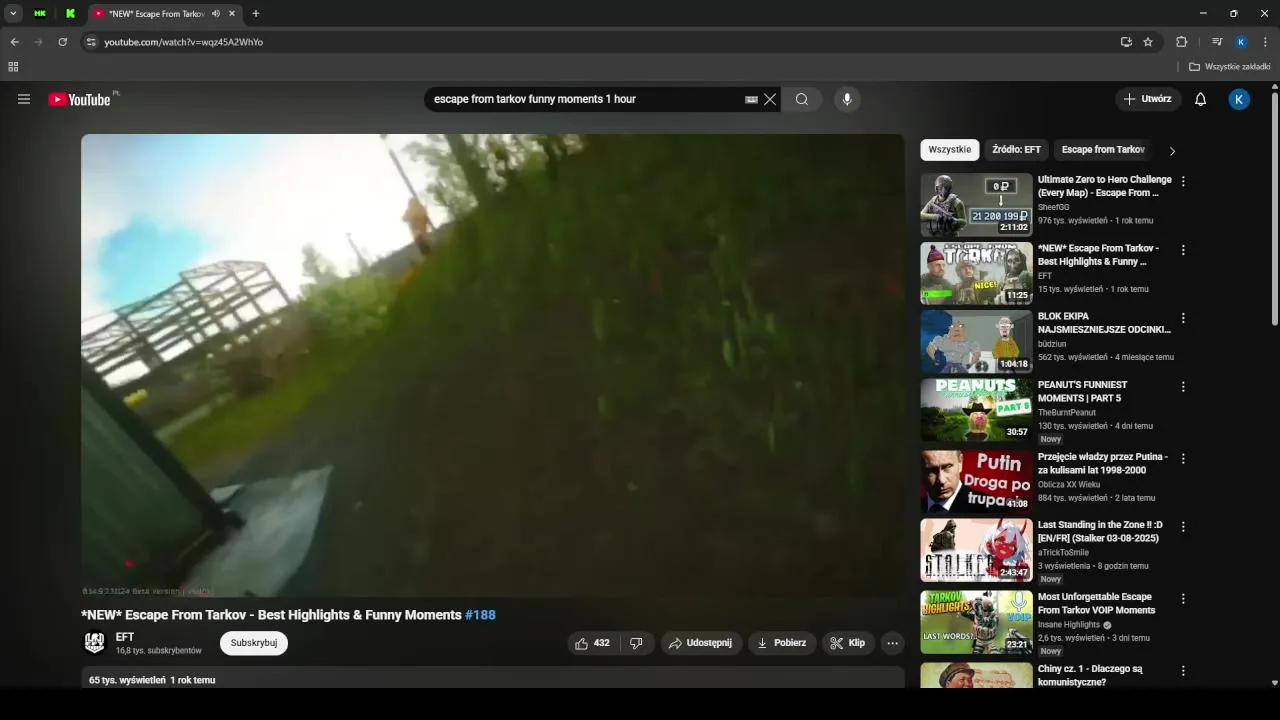This screenshot has width=1280, height=720.
Task: Clear the search box with the X
Action: (x=770, y=99)
